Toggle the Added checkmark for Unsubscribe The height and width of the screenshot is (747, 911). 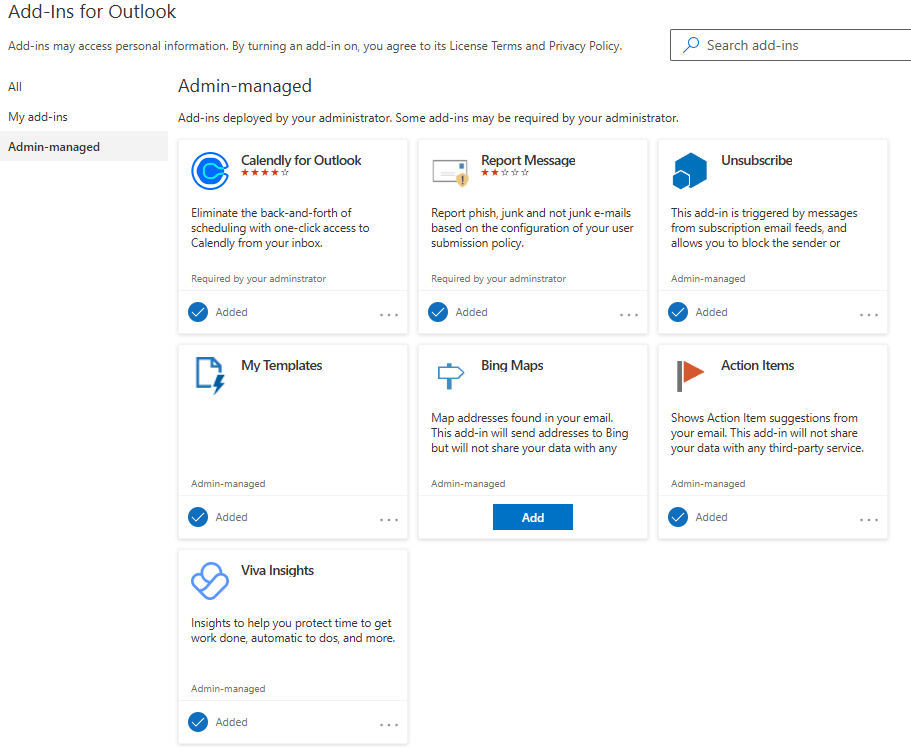click(678, 312)
